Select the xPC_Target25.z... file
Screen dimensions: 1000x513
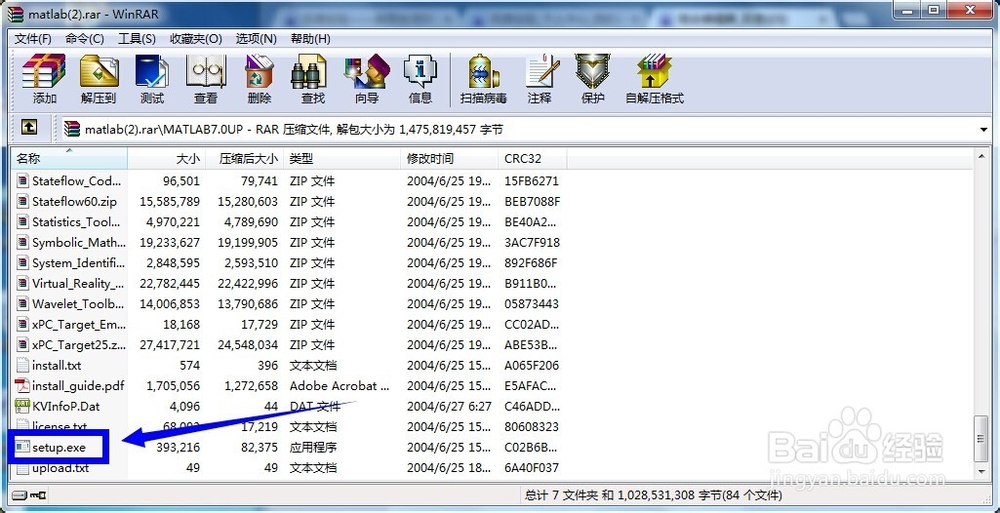pos(79,345)
